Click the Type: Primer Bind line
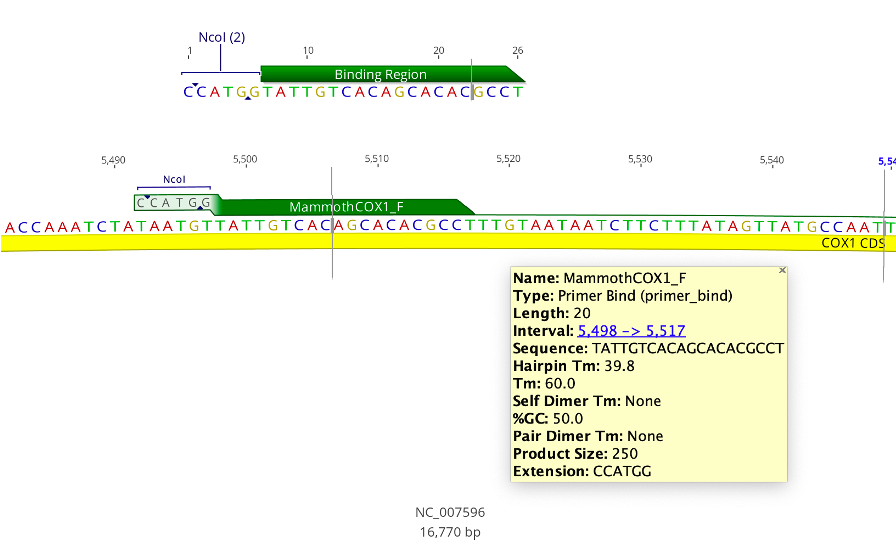The image size is (896, 540). click(x=623, y=296)
